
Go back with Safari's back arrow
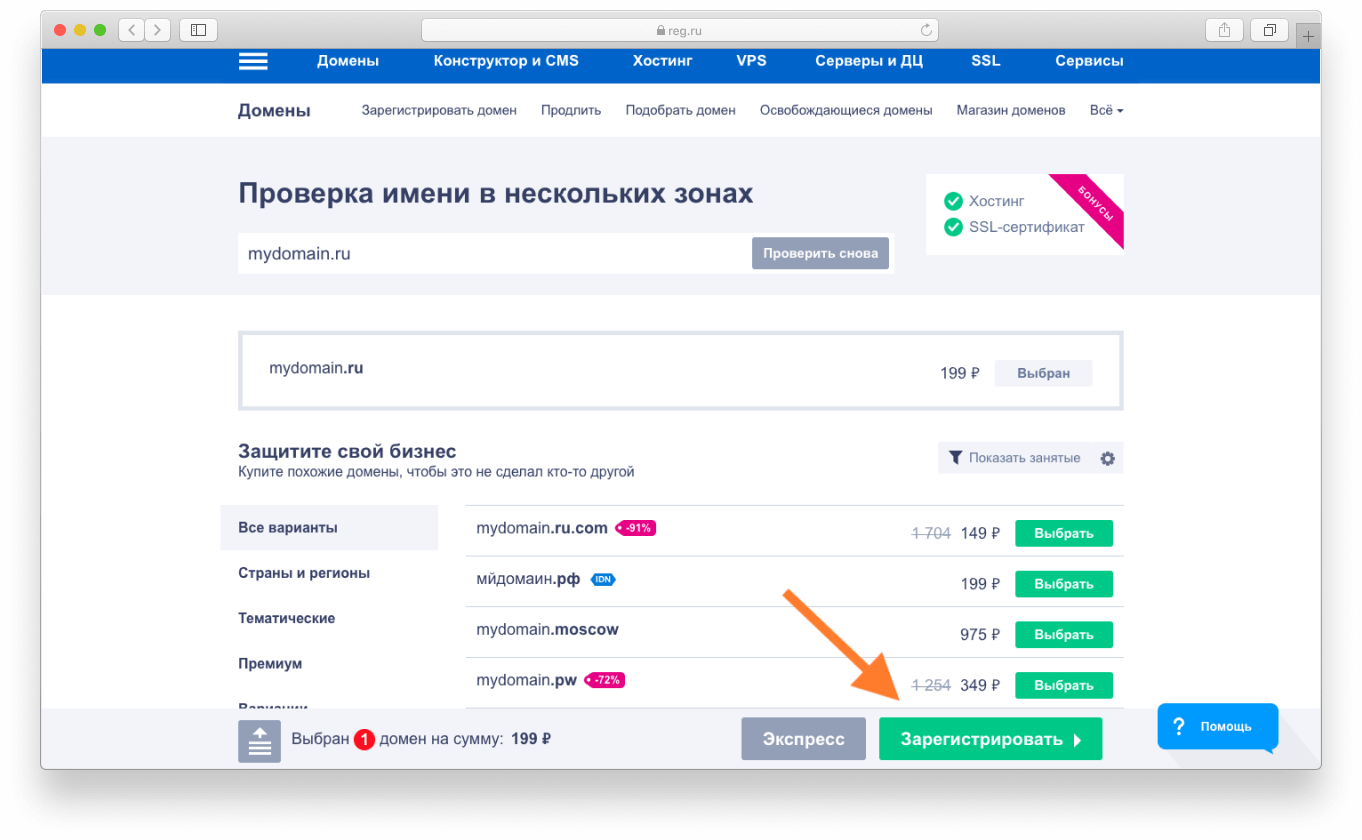point(131,30)
